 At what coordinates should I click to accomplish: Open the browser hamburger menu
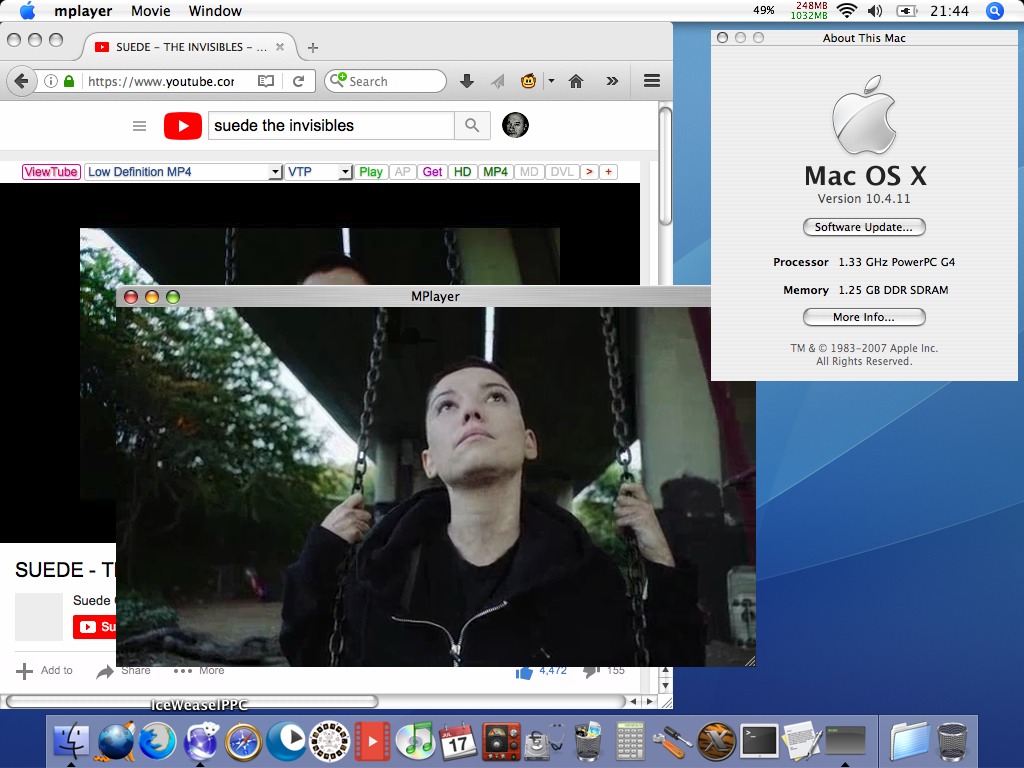click(x=652, y=81)
